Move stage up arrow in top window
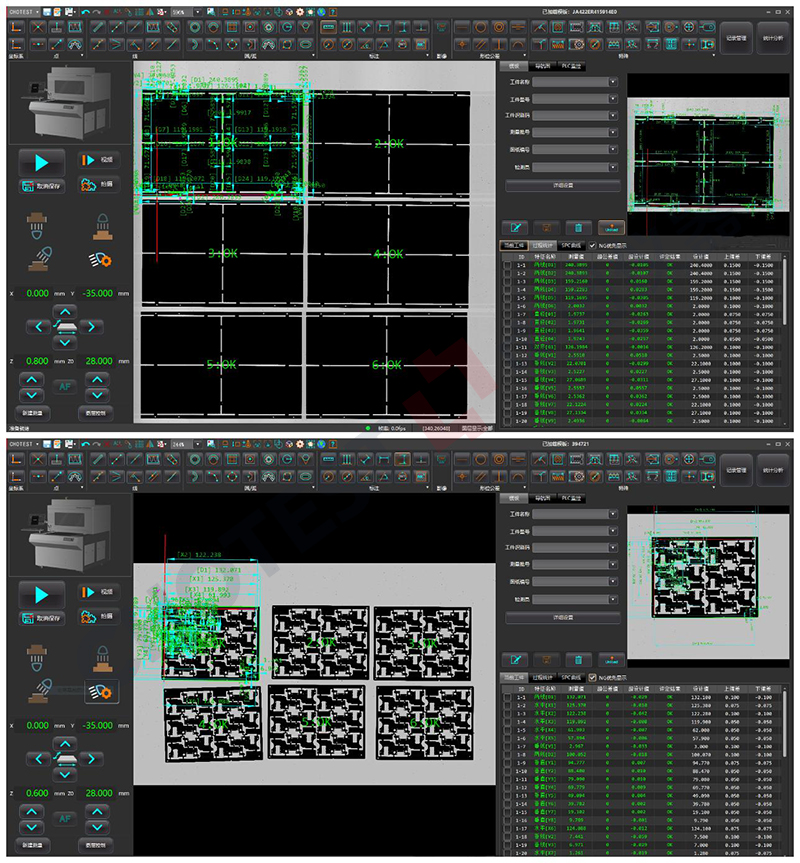 pyautogui.click(x=65, y=312)
